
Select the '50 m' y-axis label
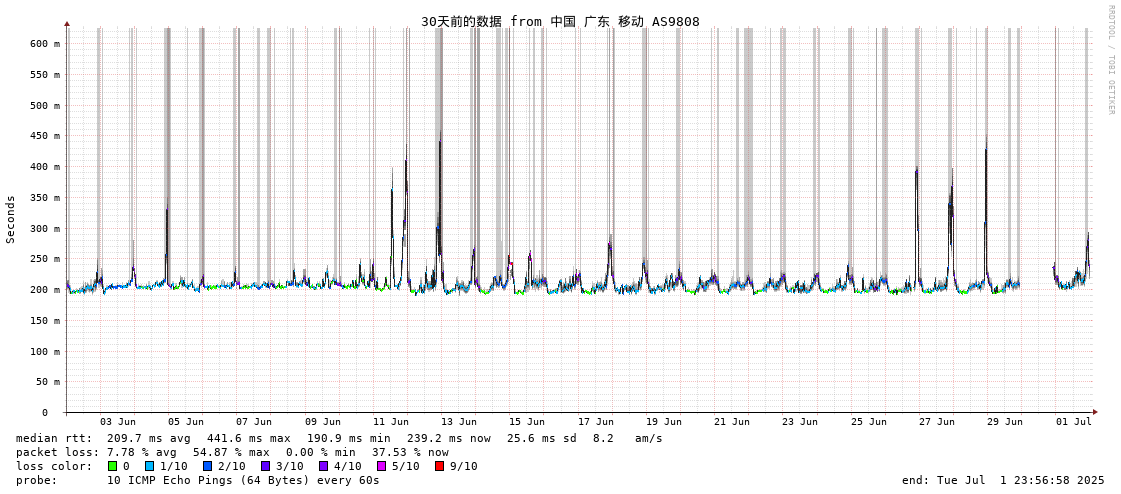coord(48,382)
